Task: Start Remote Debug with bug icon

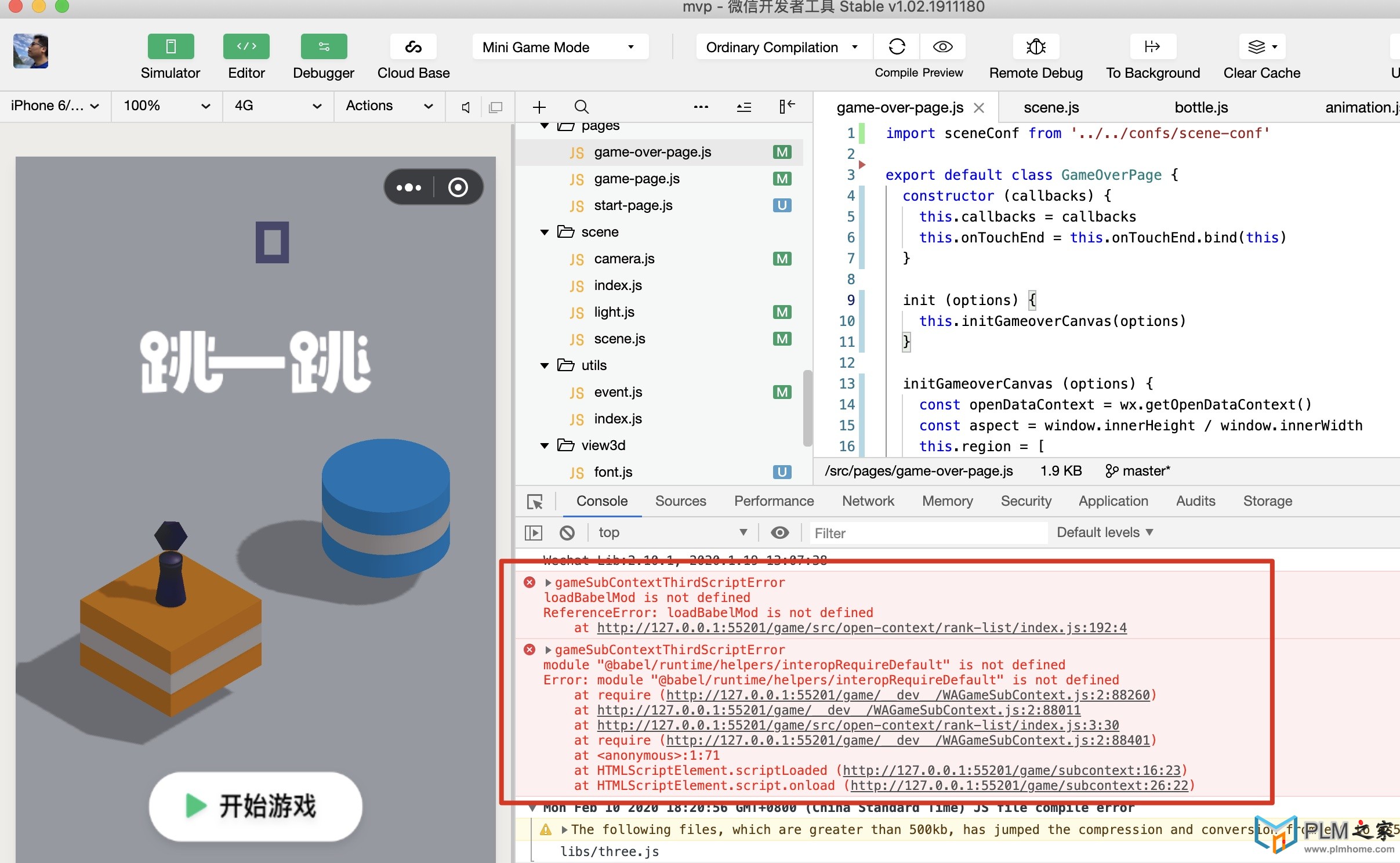Action: pos(1036,46)
